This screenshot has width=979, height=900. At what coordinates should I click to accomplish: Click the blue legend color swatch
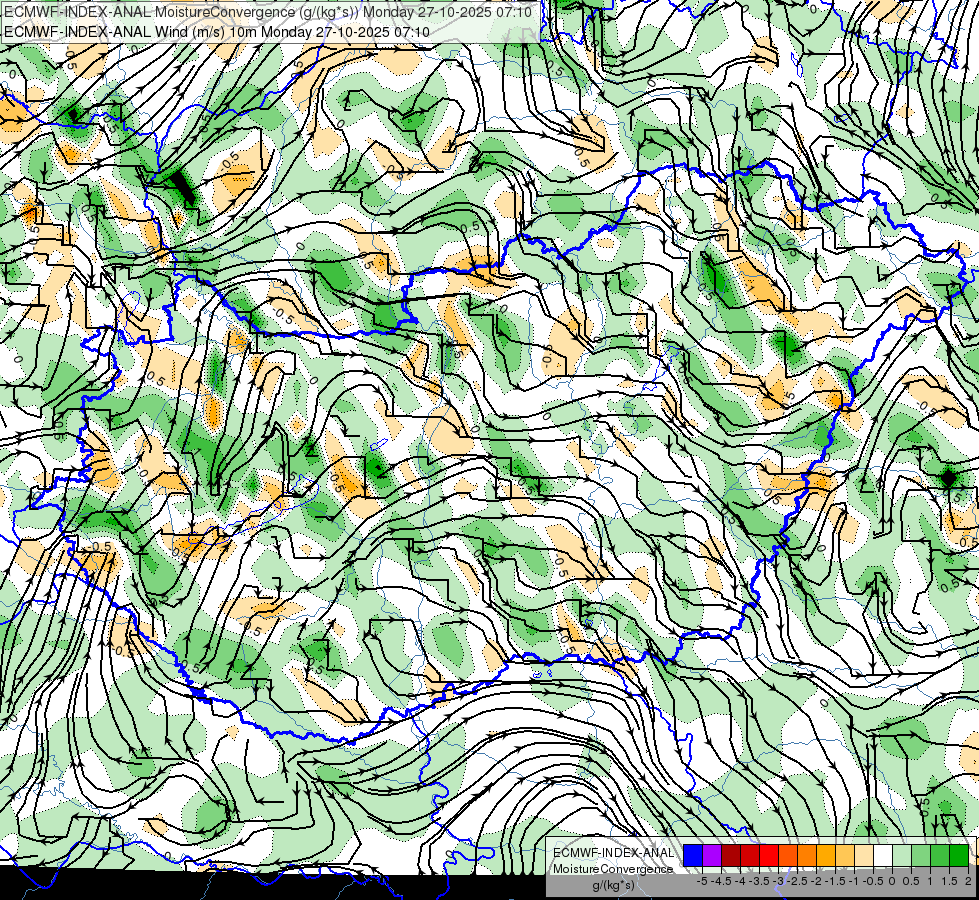coord(693,856)
